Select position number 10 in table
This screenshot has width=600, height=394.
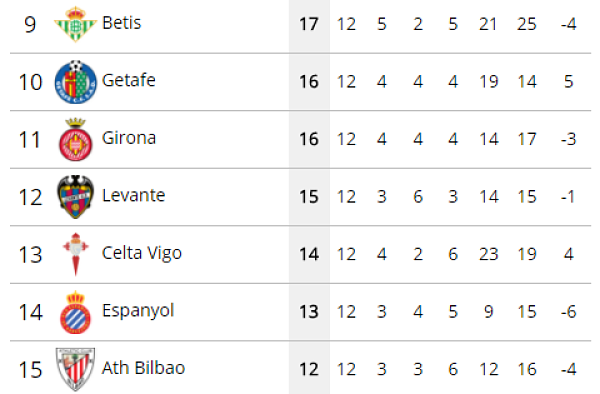pyautogui.click(x=30, y=82)
